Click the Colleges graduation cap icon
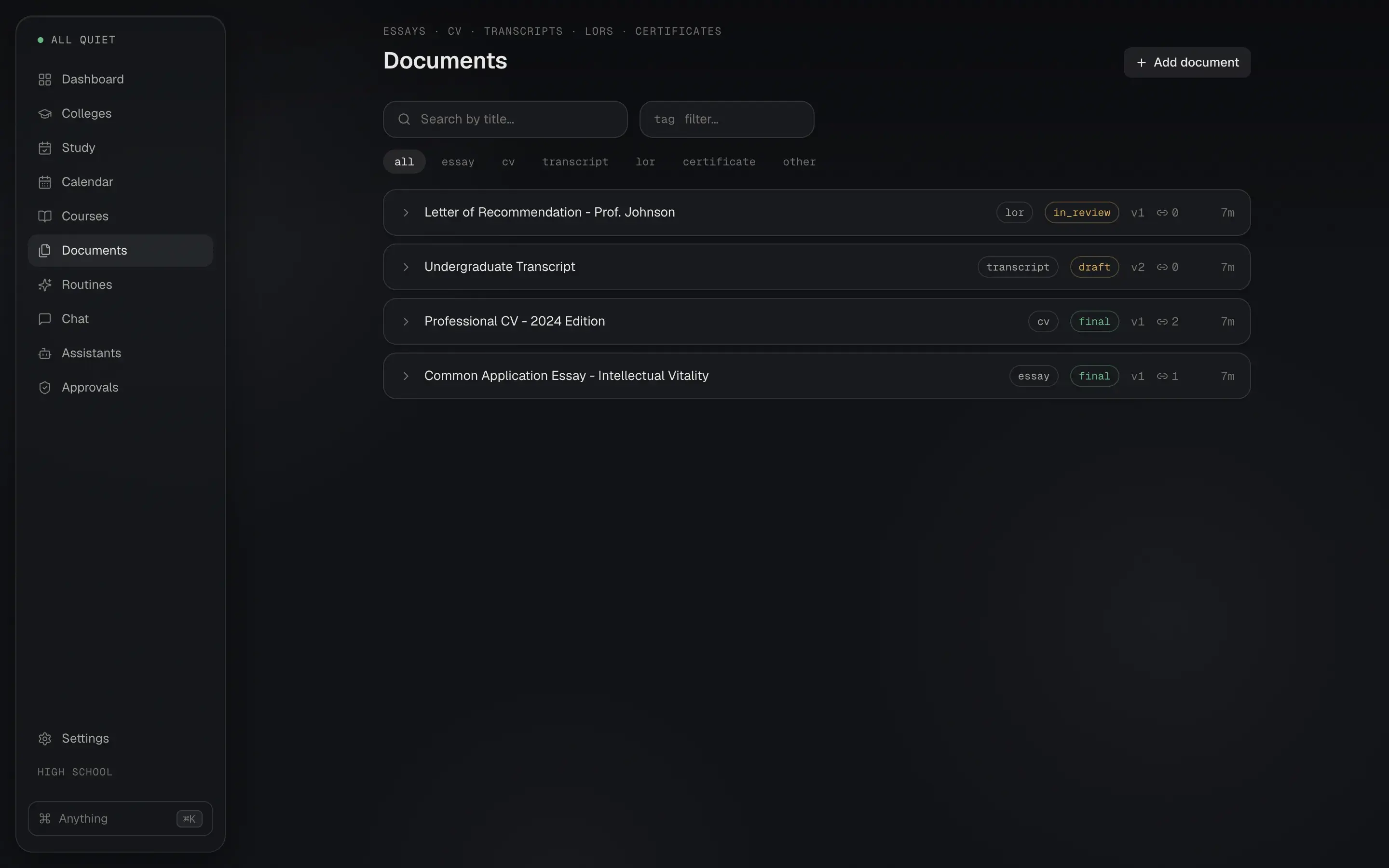This screenshot has height=868, width=1389. (x=45, y=114)
